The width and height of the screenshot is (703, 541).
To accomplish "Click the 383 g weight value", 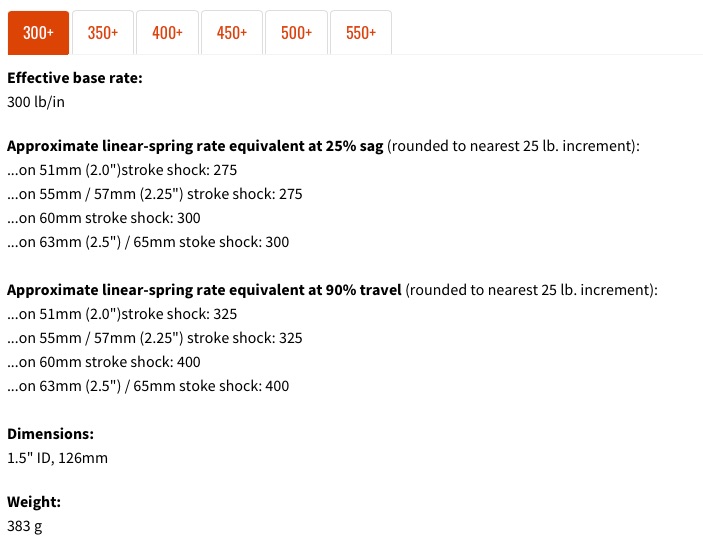I will coord(25,525).
